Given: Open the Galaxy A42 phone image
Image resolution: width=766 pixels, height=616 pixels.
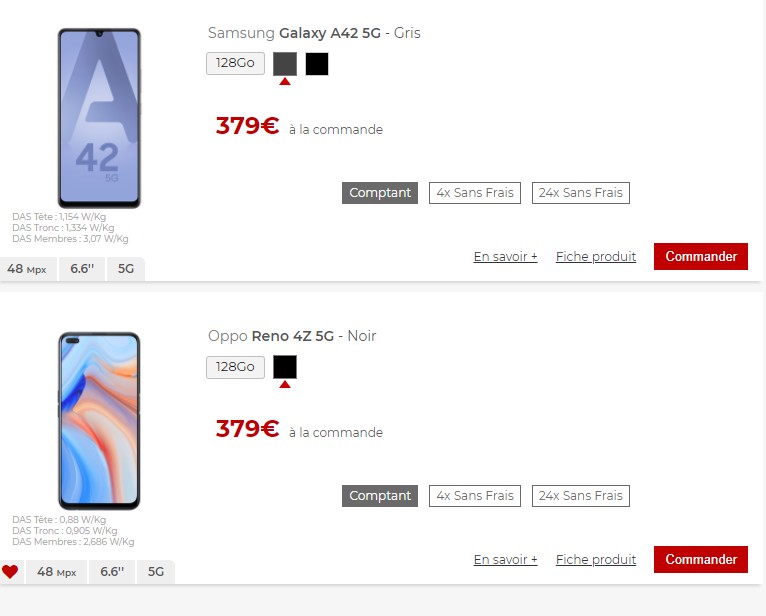Looking at the screenshot, I should coord(99,118).
